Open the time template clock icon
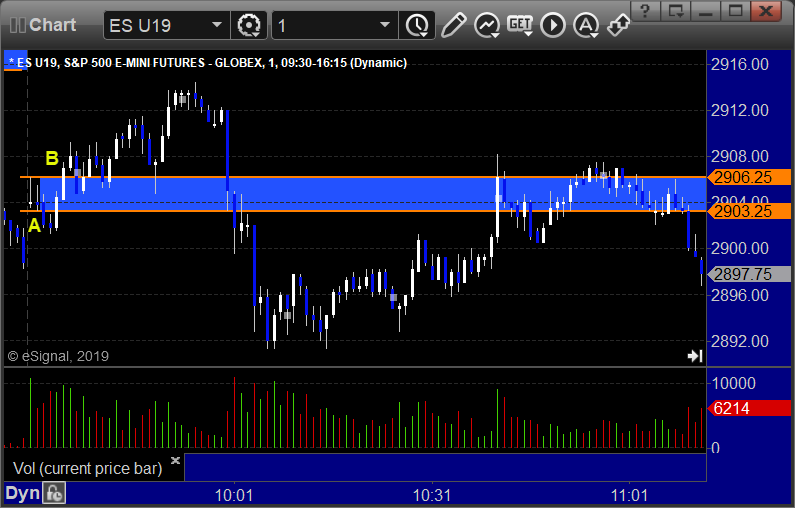The height and width of the screenshot is (508, 795). [417, 25]
